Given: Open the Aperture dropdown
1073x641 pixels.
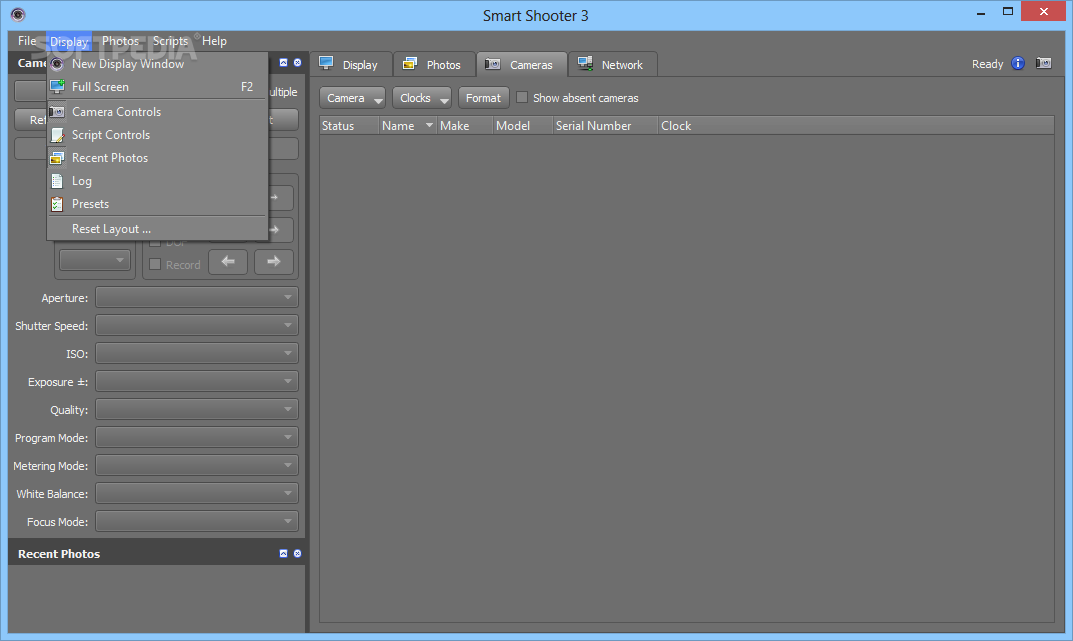Looking at the screenshot, I should (196, 298).
